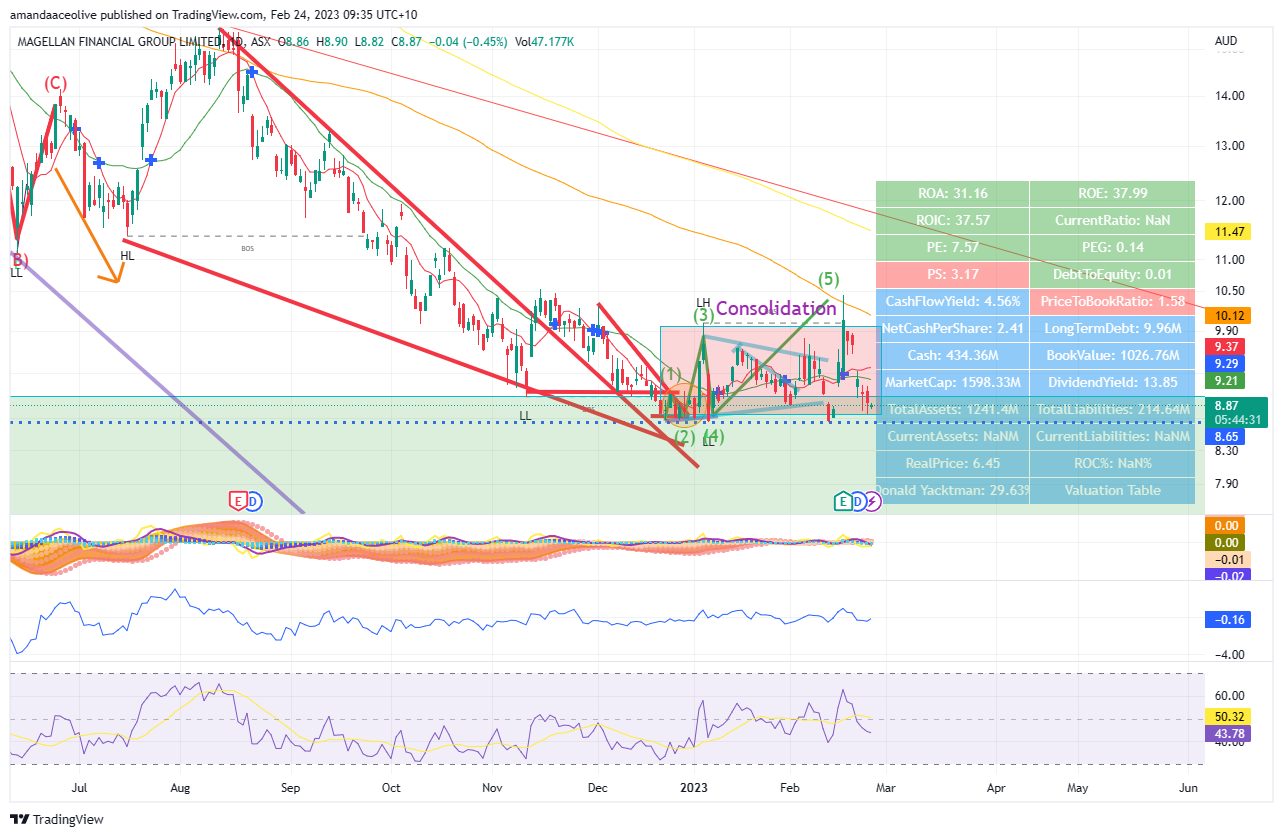The image size is (1283, 837).
Task: Click the purple lightning event marker
Action: tap(872, 500)
